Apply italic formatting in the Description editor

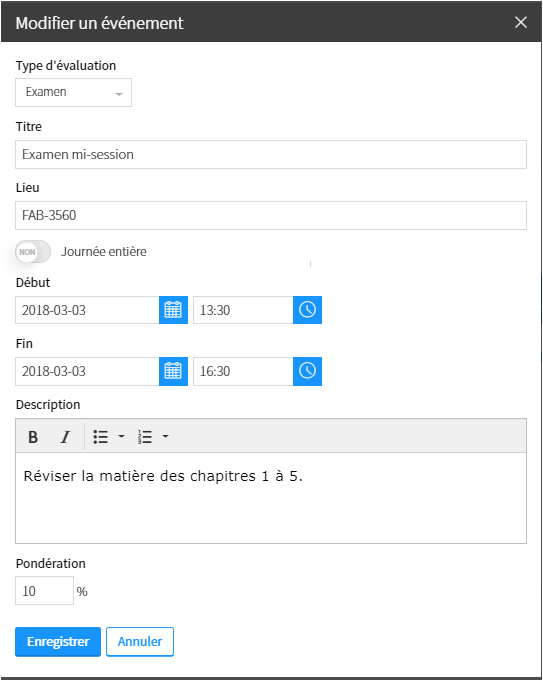click(65, 437)
